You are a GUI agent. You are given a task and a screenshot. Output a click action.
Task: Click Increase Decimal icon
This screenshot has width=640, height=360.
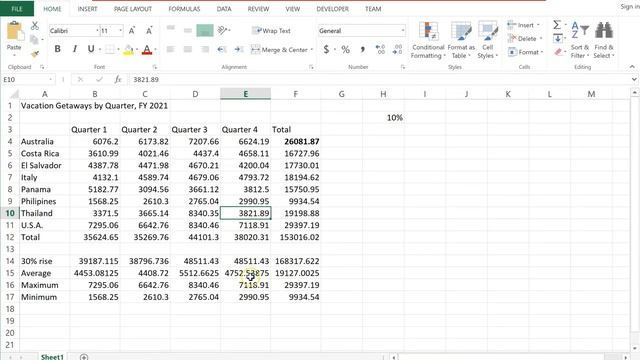point(380,49)
